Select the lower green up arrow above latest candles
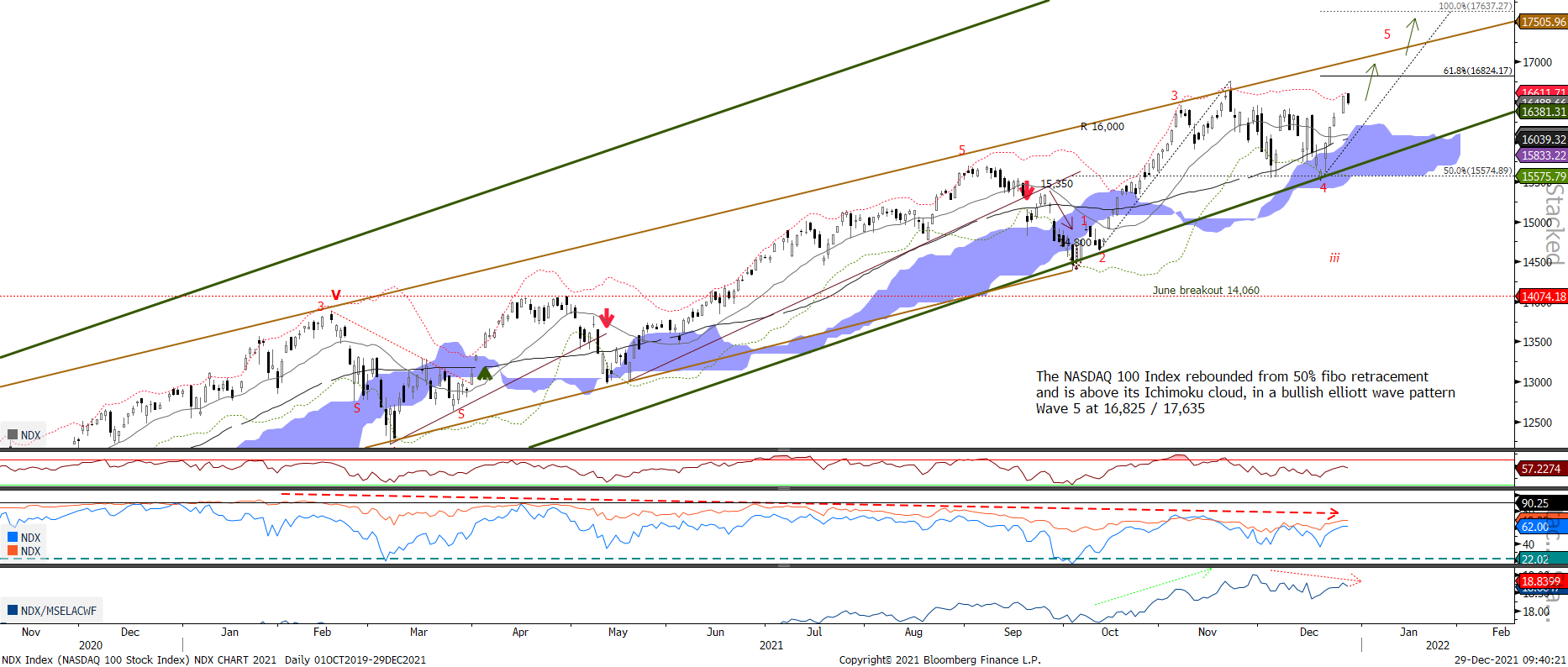 click(x=1371, y=81)
